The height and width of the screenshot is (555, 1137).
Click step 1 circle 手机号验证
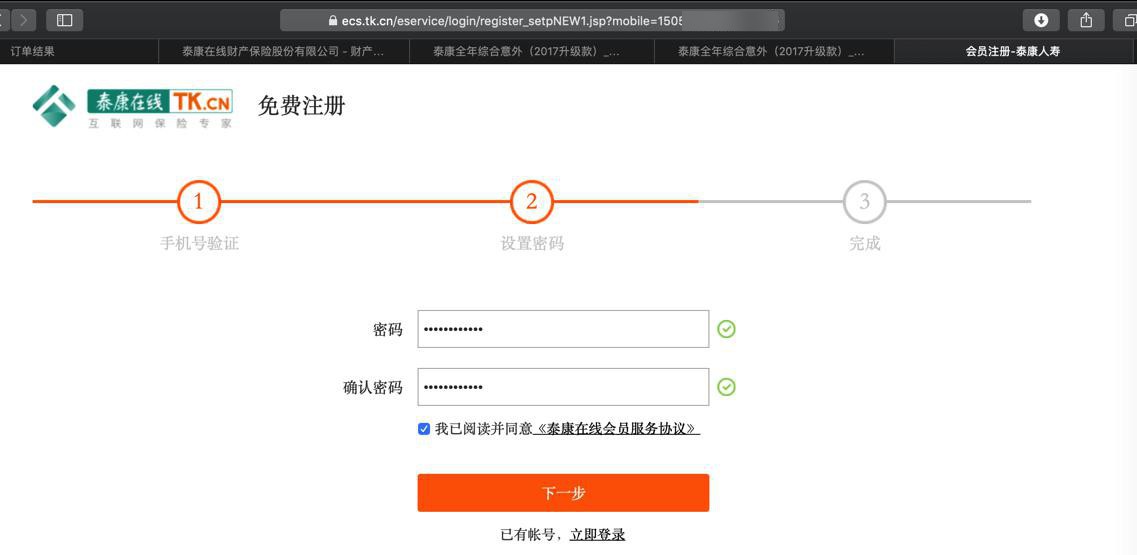pos(199,202)
